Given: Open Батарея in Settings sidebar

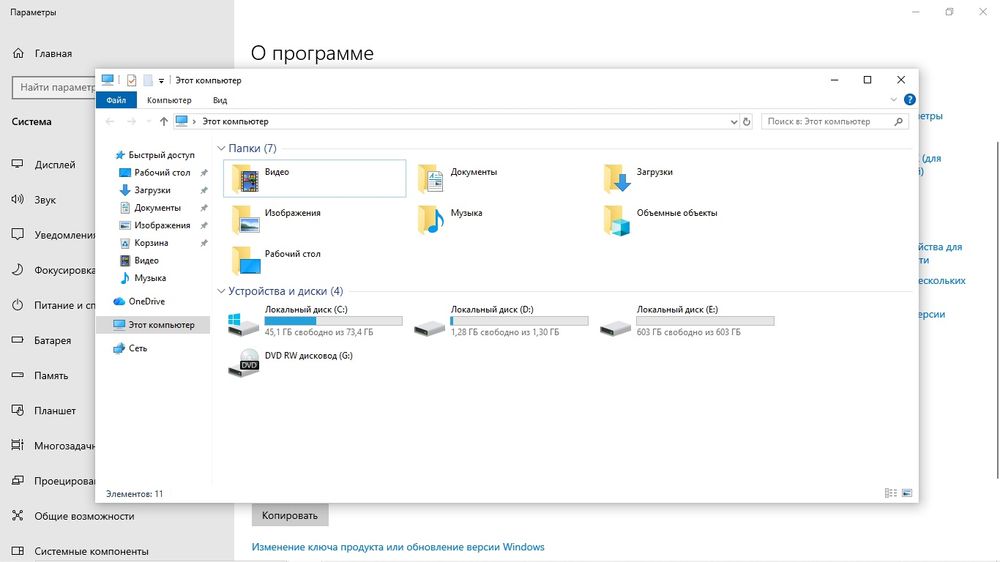Looking at the screenshot, I should coord(54,341).
